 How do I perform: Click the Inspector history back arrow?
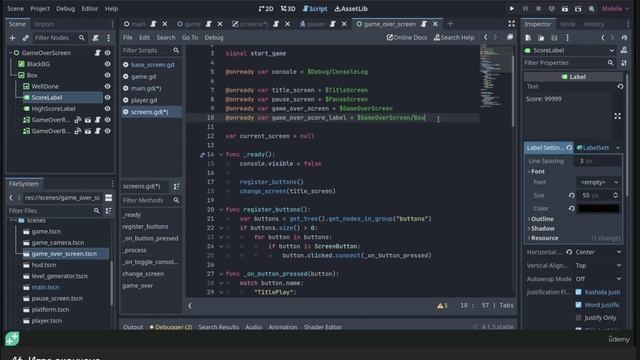(603, 38)
